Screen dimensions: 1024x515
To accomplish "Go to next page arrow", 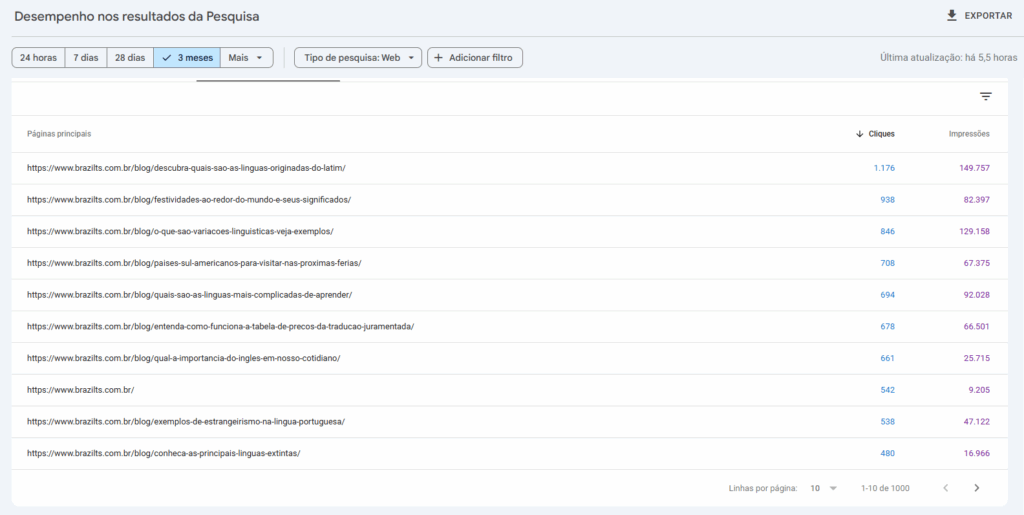I will click(x=976, y=488).
